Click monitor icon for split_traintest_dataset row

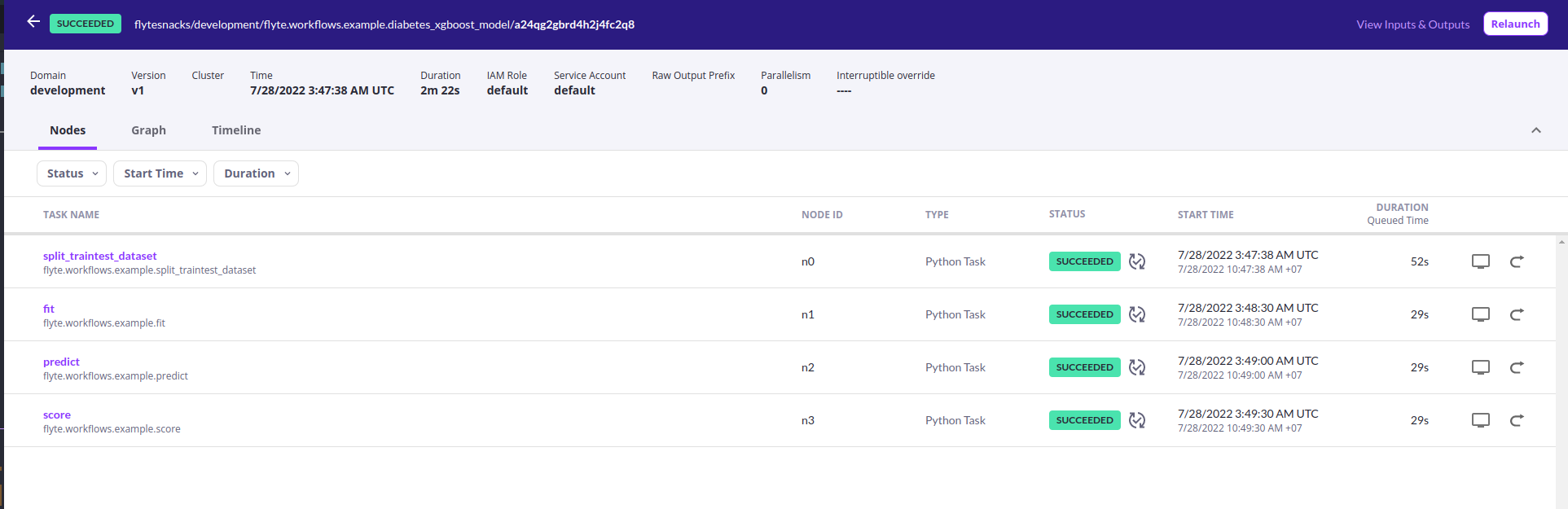(1480, 261)
